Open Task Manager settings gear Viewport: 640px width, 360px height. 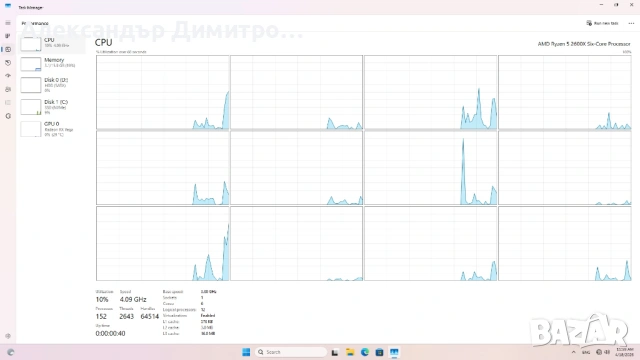(8, 336)
